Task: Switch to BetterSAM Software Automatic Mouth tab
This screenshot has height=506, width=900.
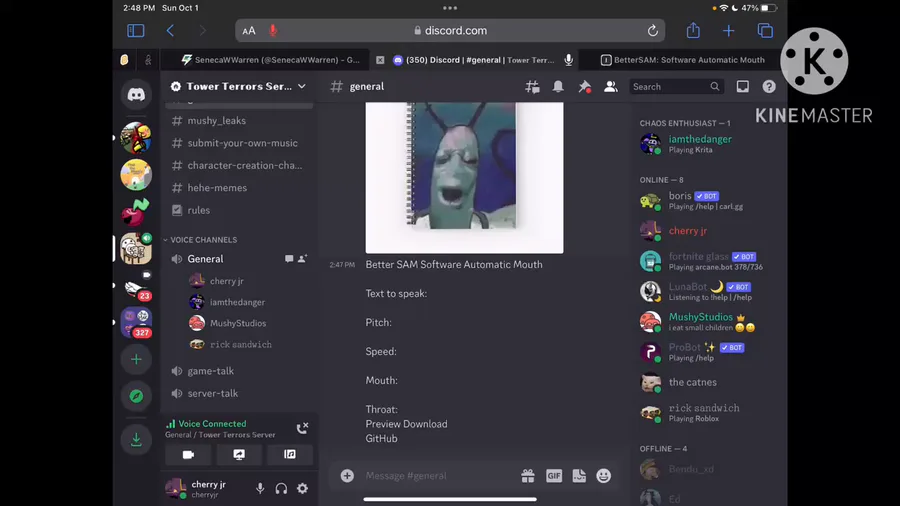Action: 683,60
